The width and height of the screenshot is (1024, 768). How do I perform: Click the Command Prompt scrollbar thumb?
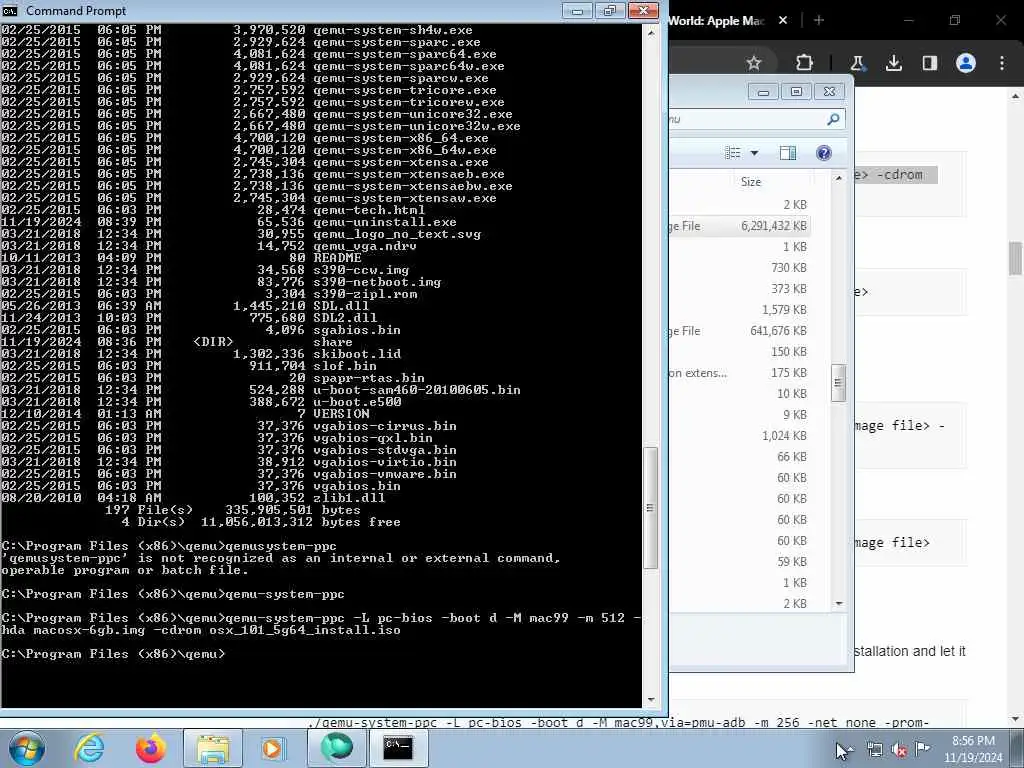650,507
